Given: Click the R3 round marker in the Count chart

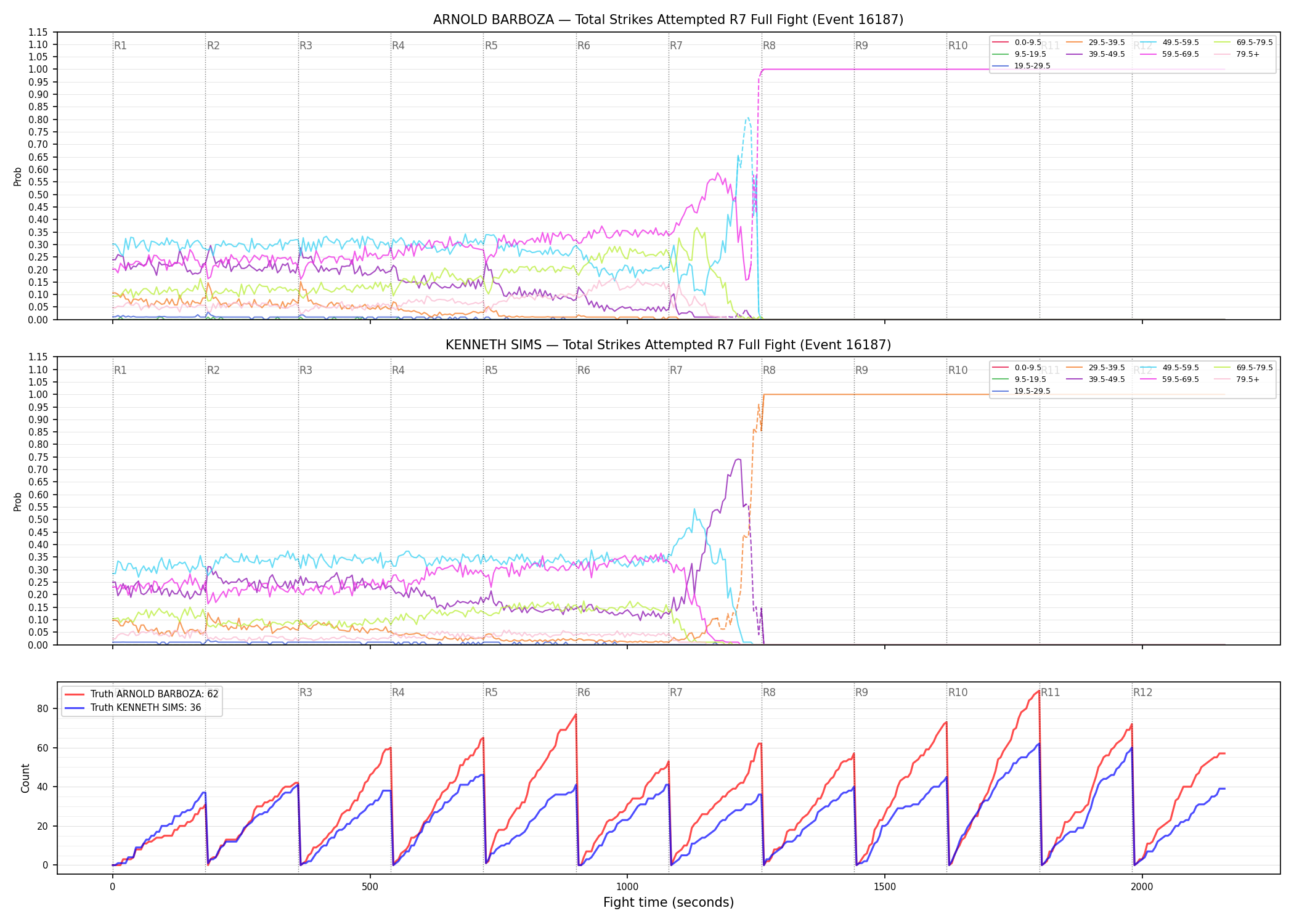Looking at the screenshot, I should pos(306,692).
